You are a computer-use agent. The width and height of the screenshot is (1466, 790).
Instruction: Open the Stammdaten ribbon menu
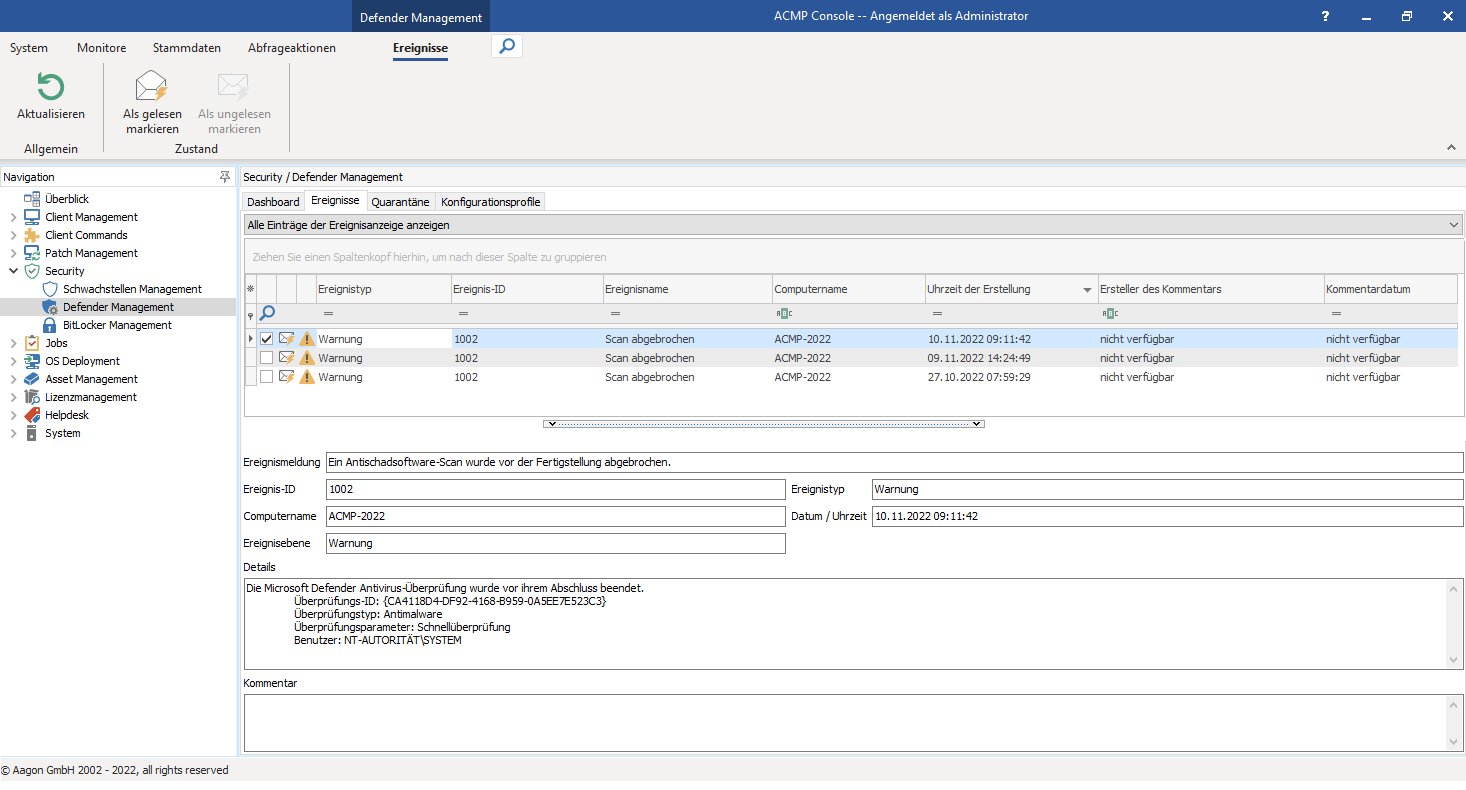coord(186,48)
